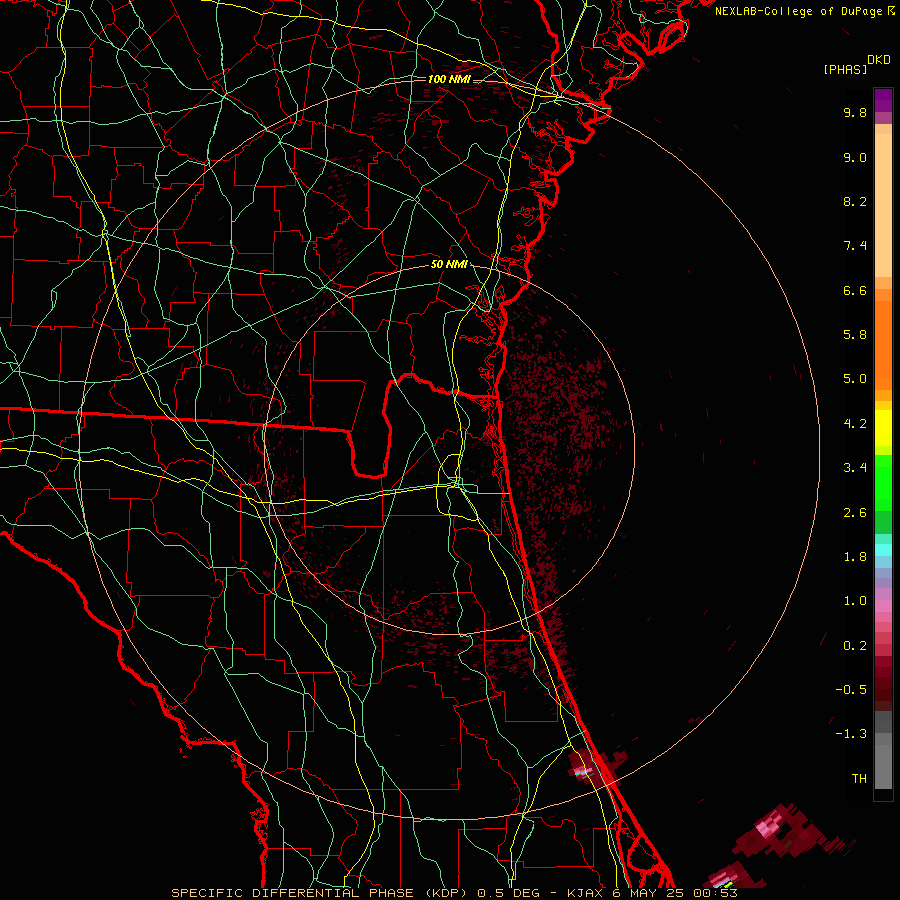Click the 8.2 scale label
The width and height of the screenshot is (900, 900).
(x=855, y=201)
